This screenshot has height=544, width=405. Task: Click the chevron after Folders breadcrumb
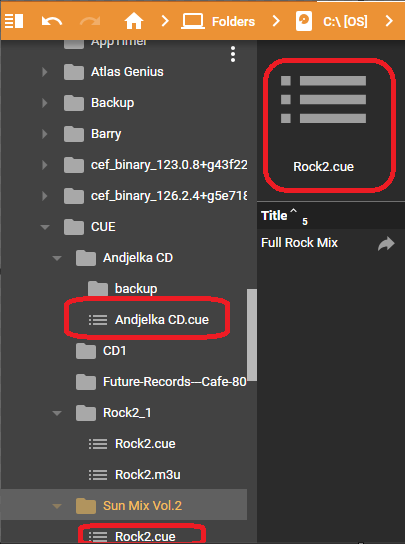pyautogui.click(x=276, y=21)
